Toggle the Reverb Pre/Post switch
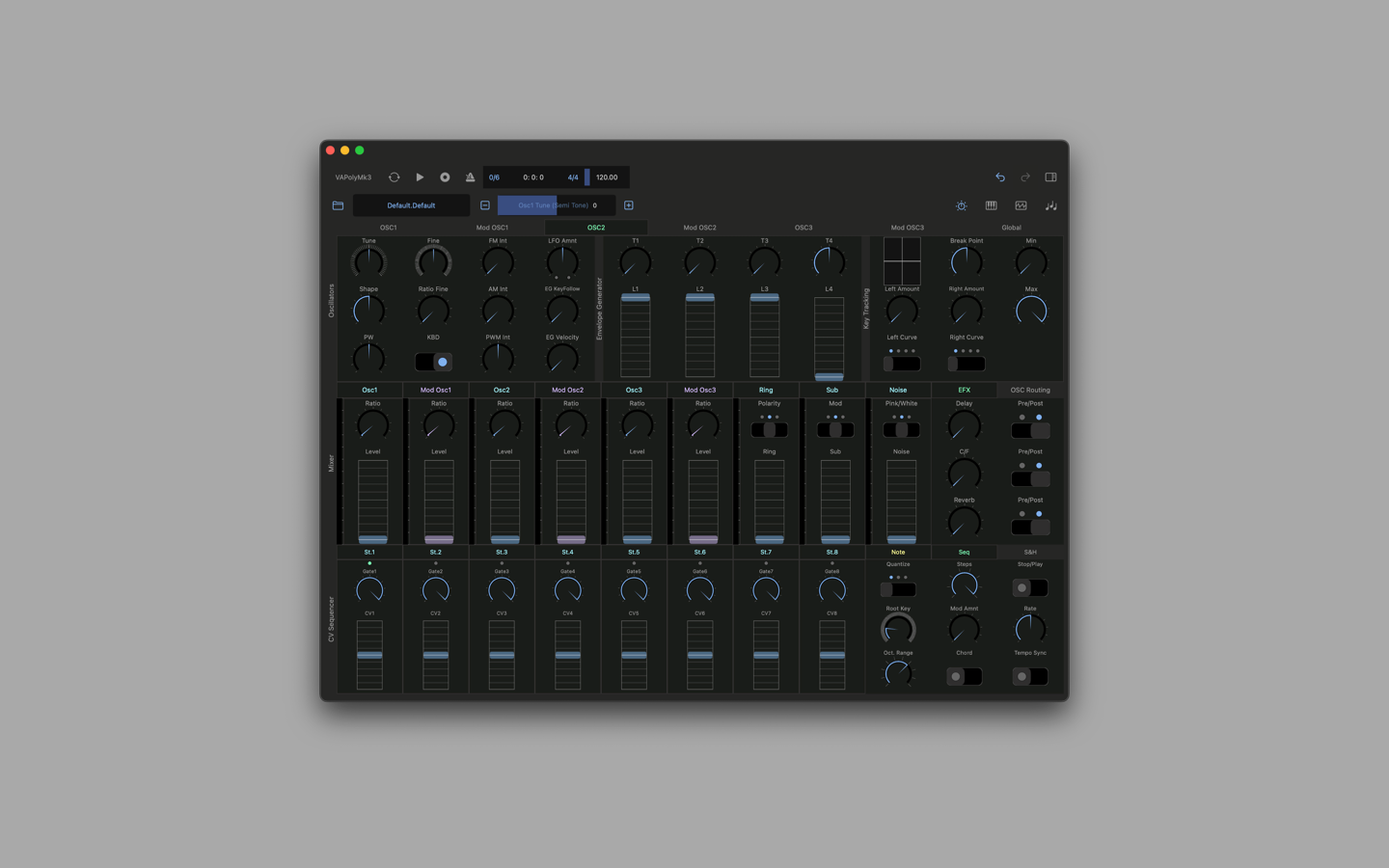Screen dimensions: 1389x868 [1030, 527]
